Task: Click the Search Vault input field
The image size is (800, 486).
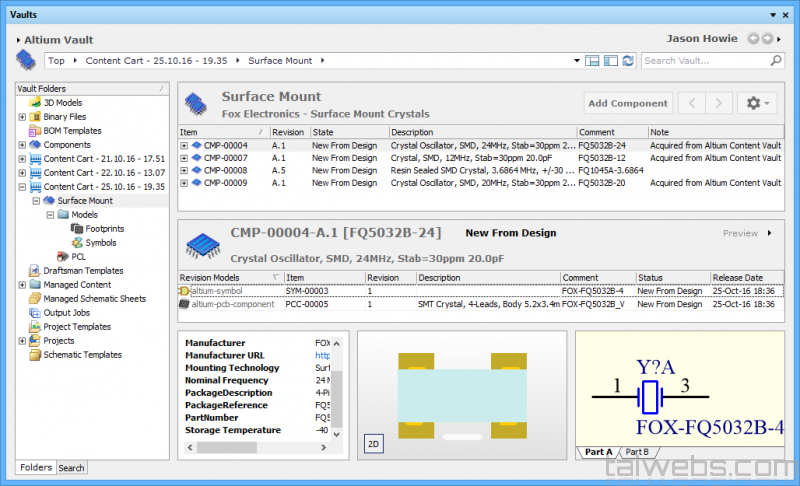Action: 702,61
